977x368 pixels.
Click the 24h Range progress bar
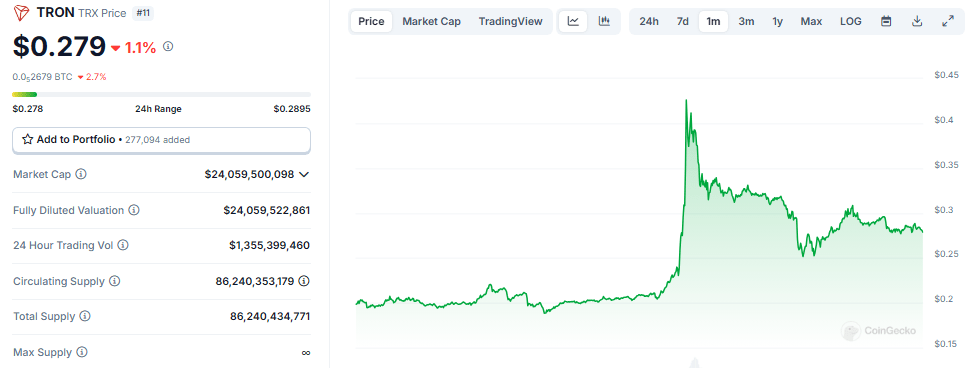[x=161, y=94]
